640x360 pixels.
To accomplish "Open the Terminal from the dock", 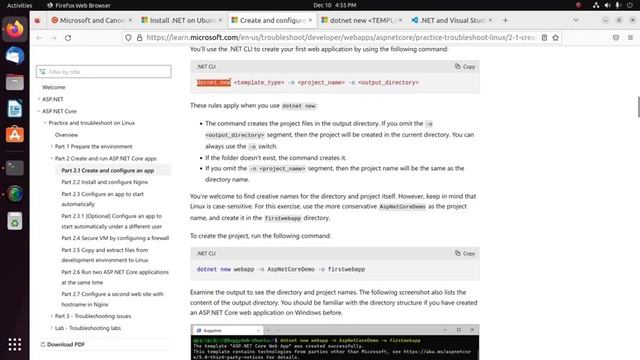I will (15, 168).
